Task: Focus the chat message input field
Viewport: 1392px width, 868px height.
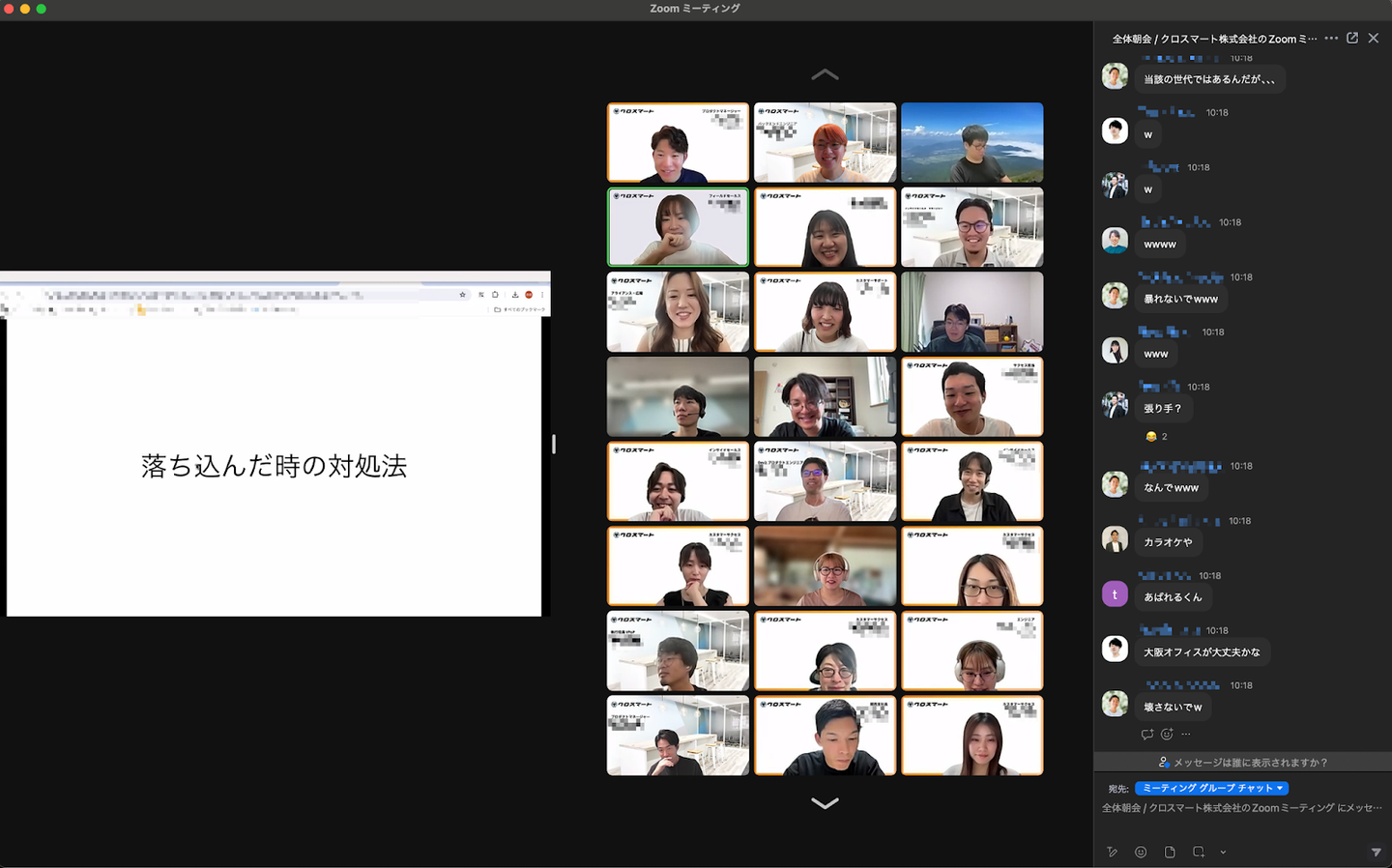Action: (x=1243, y=808)
